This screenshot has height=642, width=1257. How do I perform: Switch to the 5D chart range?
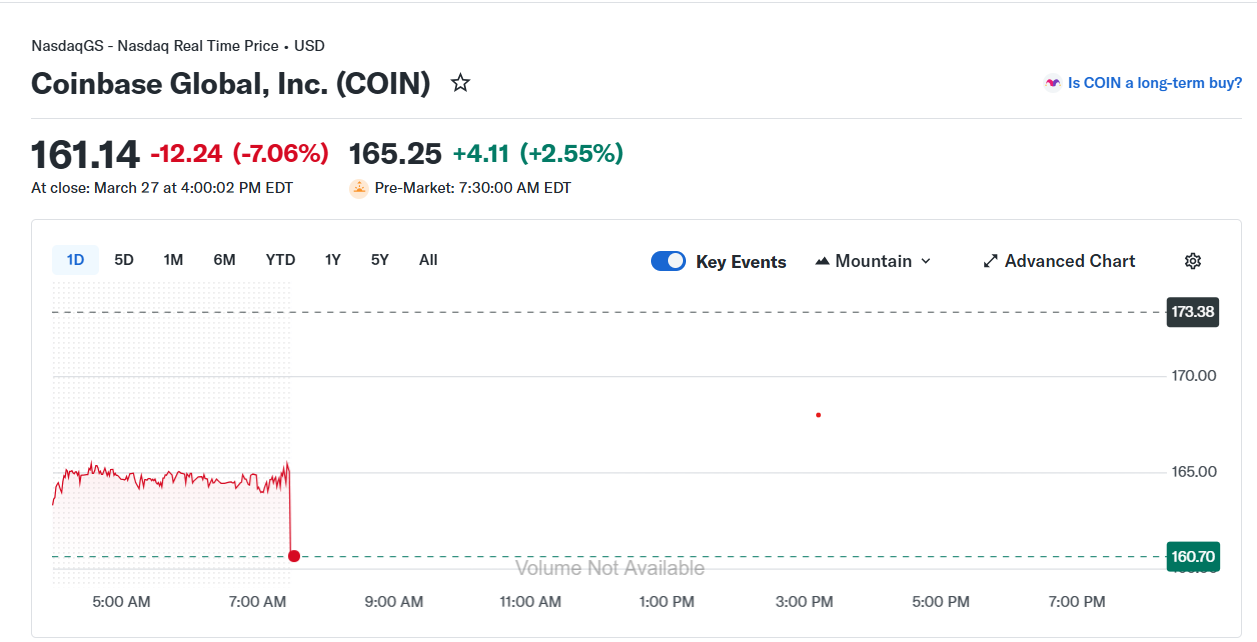(x=123, y=259)
